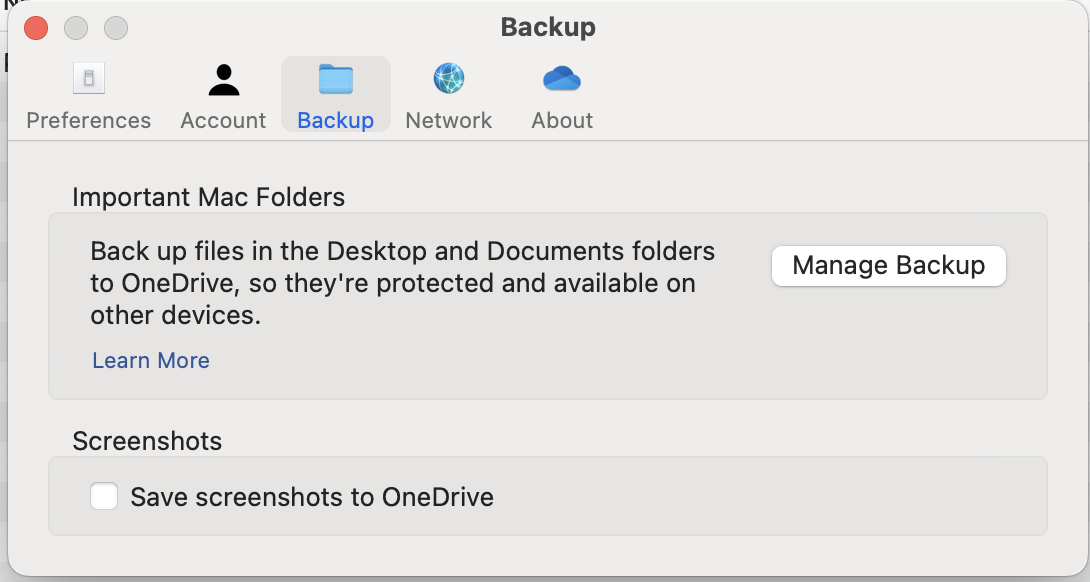Image resolution: width=1090 pixels, height=582 pixels.
Task: Click the Screenshots section heading
Action: pyautogui.click(x=147, y=441)
